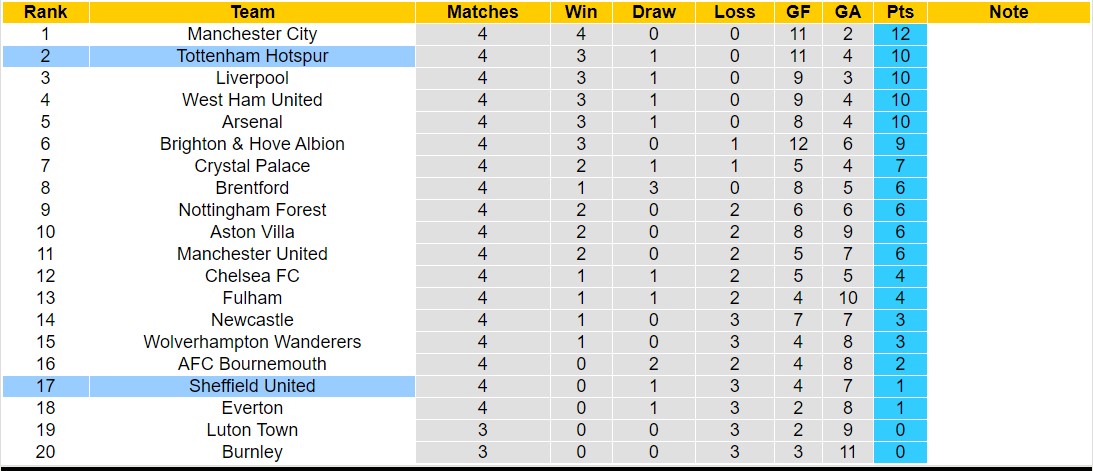Select the Manchester City team name
This screenshot has height=471, width=1093.
click(x=252, y=34)
